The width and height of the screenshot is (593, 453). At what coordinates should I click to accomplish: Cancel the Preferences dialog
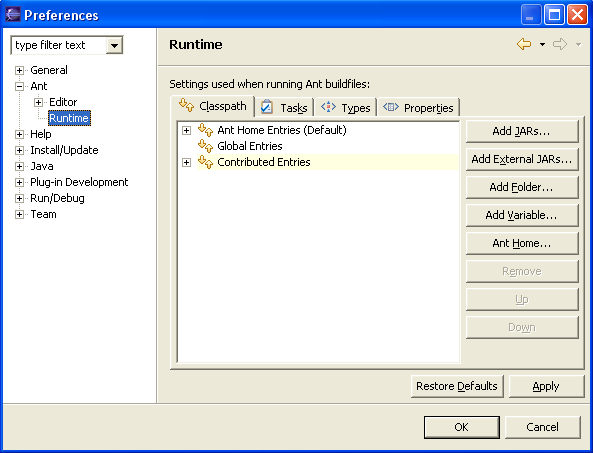[x=542, y=427]
